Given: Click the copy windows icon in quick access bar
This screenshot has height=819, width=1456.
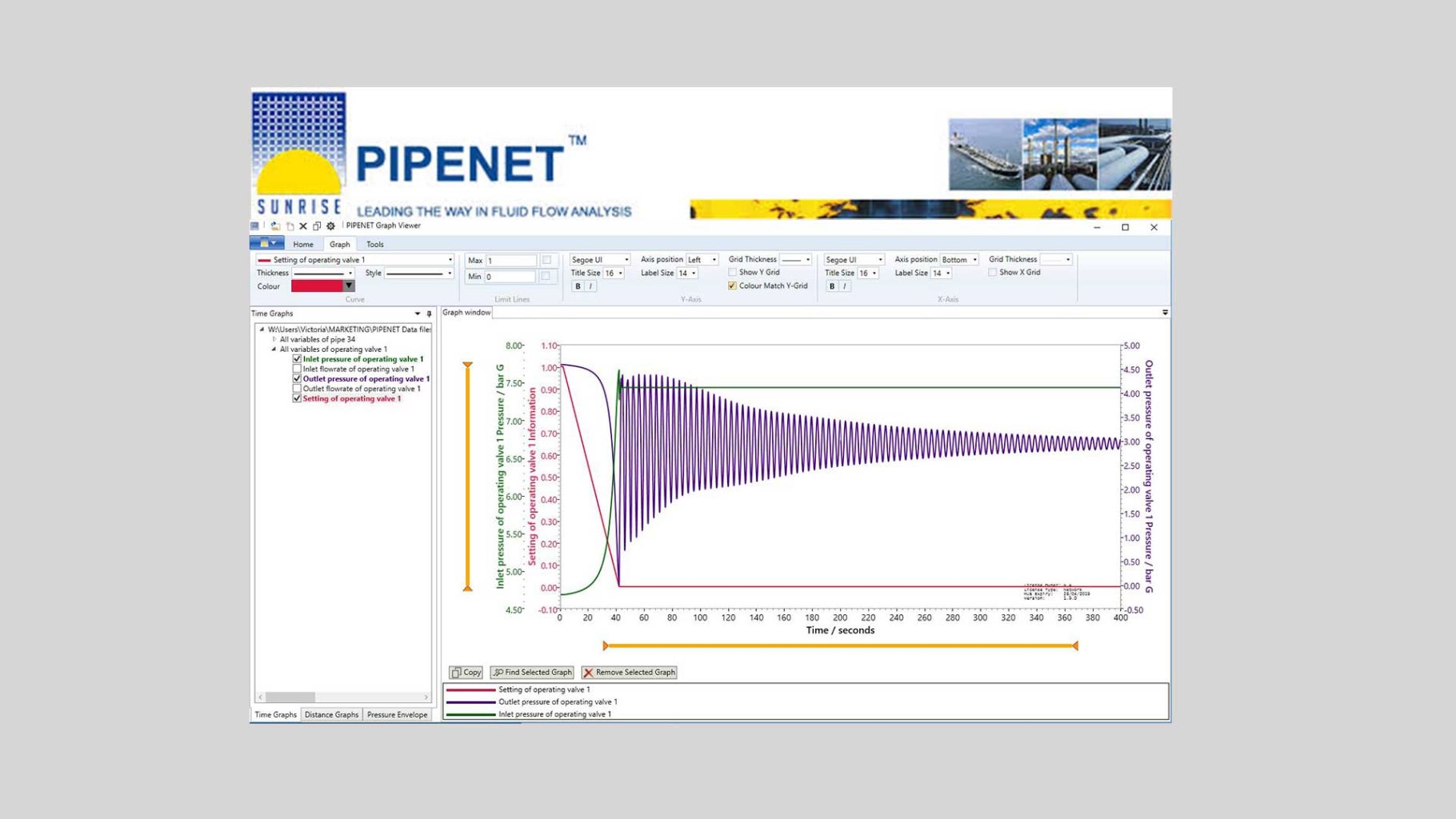Looking at the screenshot, I should point(317,226).
